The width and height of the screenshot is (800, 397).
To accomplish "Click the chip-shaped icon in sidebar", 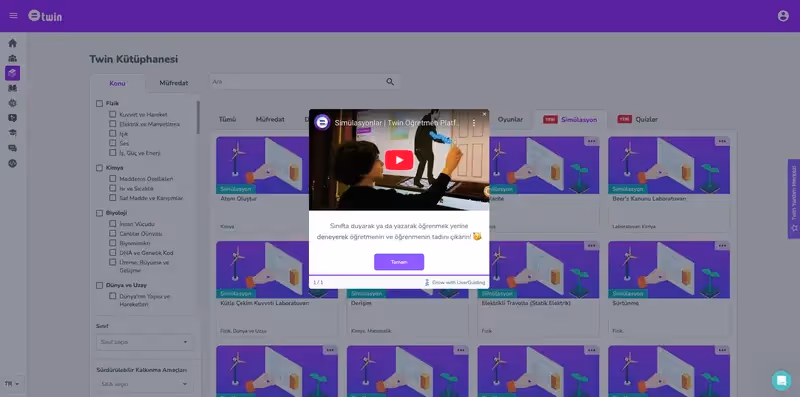I will (x=13, y=103).
